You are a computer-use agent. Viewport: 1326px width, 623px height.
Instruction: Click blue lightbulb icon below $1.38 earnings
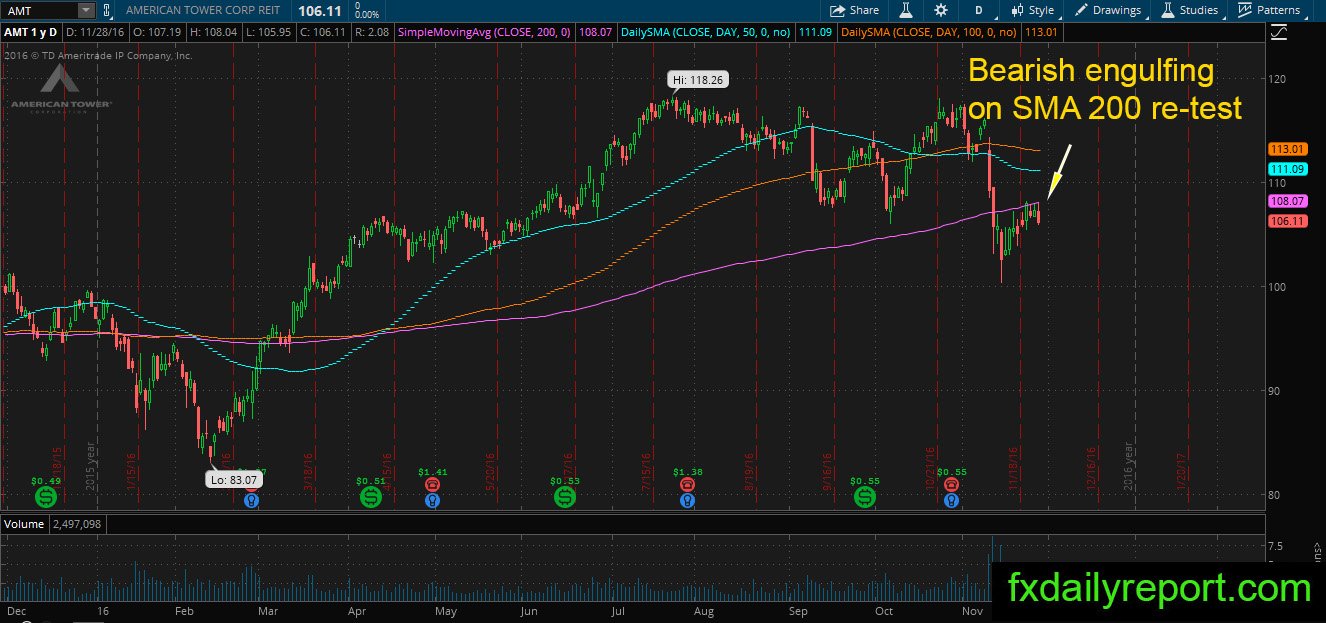687,499
